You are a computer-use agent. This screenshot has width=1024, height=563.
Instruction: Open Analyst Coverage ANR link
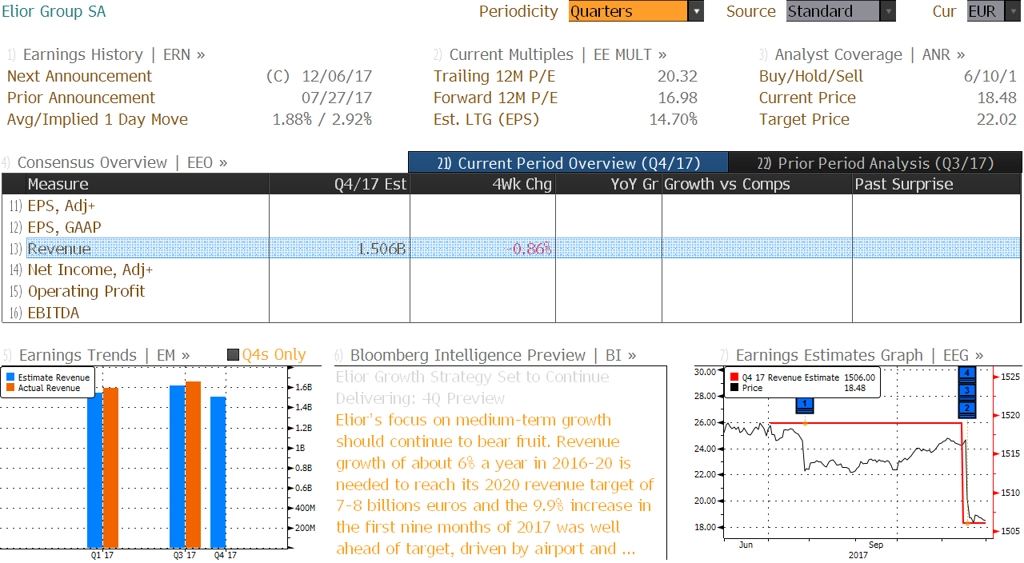tap(869, 54)
